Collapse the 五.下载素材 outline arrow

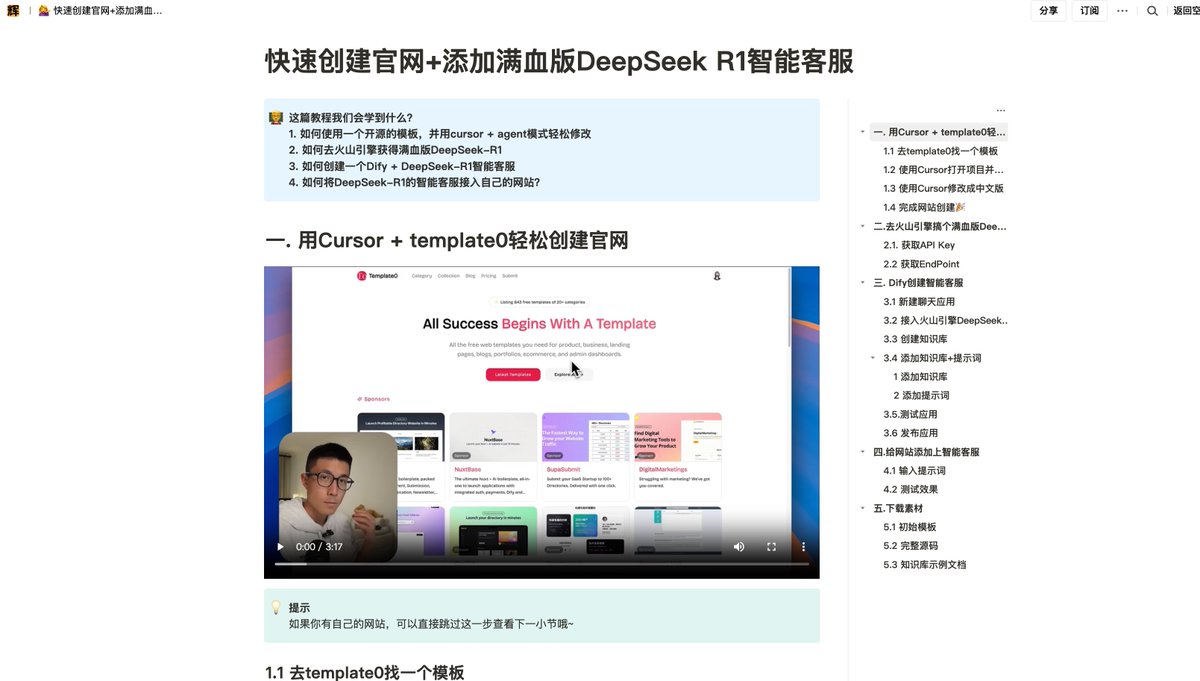click(863, 508)
